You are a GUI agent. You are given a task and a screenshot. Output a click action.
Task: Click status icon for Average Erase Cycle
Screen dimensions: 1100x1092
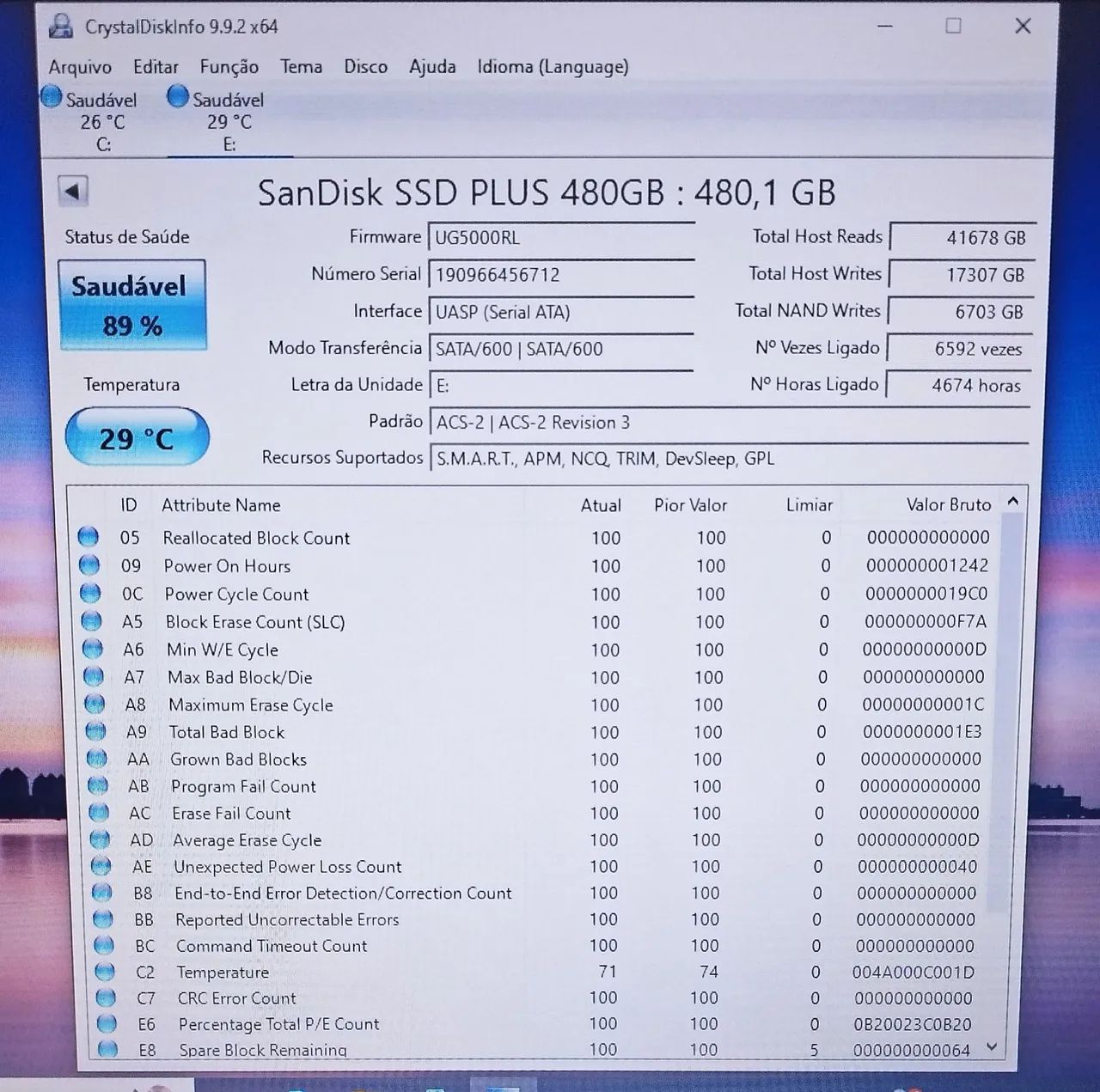[100, 839]
